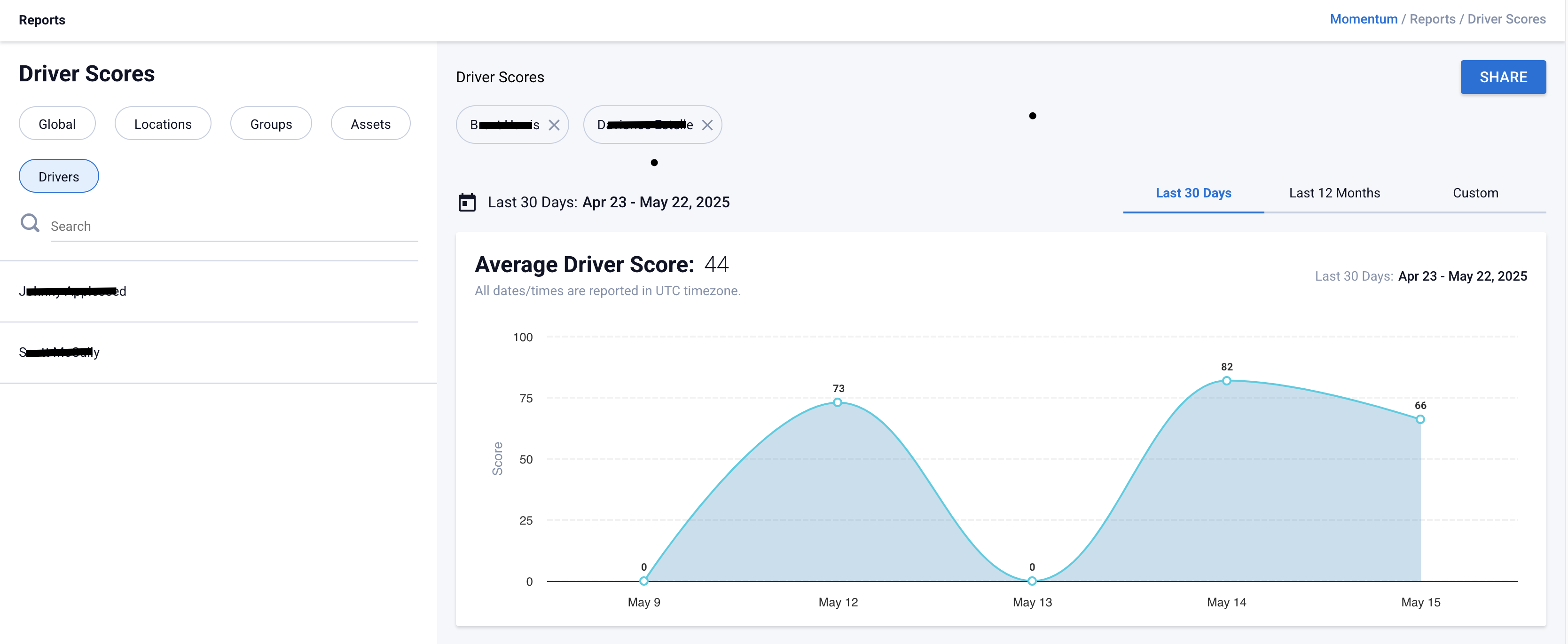Switch to Last 30 Days tab
The image size is (1568, 644).
[1193, 193]
